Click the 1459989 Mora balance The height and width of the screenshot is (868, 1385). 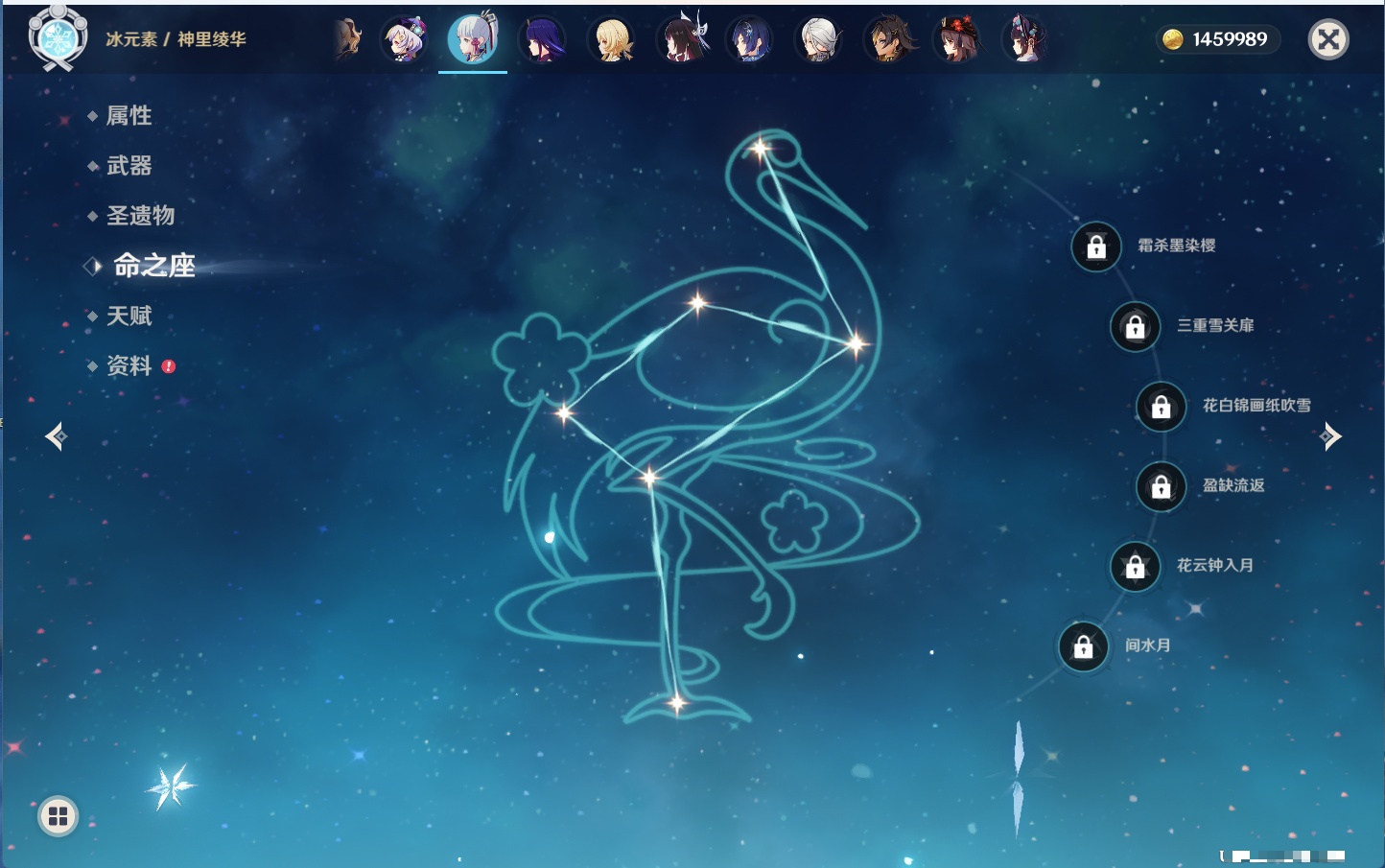1230,39
